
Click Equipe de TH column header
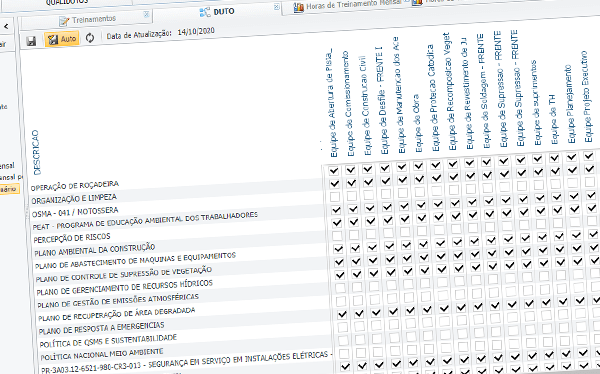[x=553, y=120]
